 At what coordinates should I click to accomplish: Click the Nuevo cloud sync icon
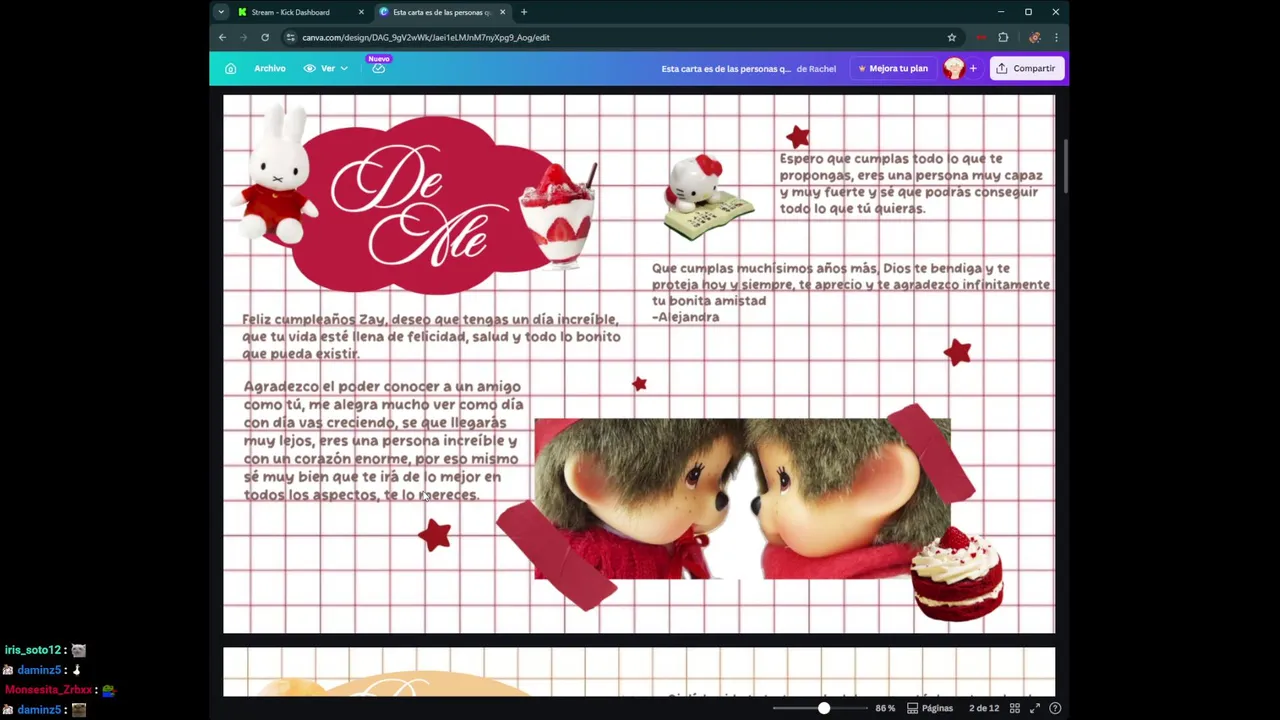tap(379, 68)
